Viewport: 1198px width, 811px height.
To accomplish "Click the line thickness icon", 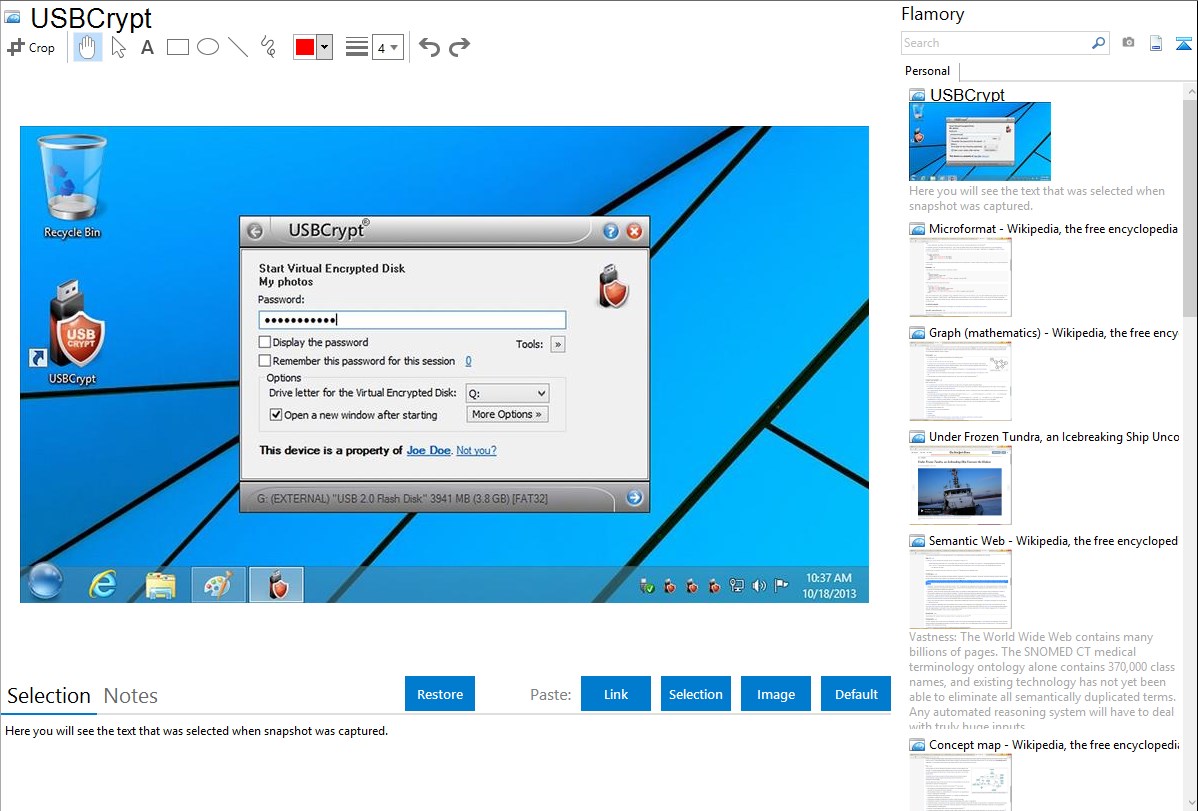I will [x=356, y=47].
